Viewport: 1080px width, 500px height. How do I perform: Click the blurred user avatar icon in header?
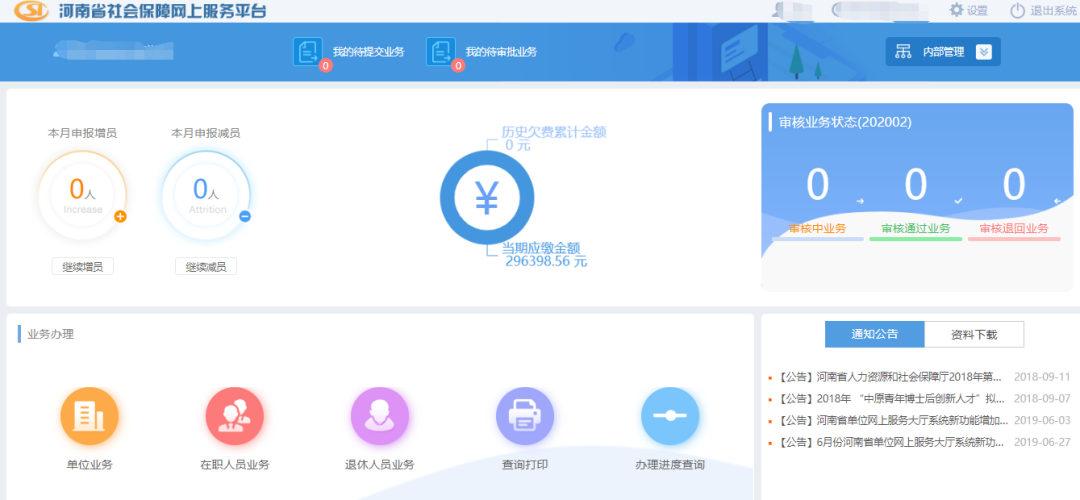pyautogui.click(x=780, y=10)
